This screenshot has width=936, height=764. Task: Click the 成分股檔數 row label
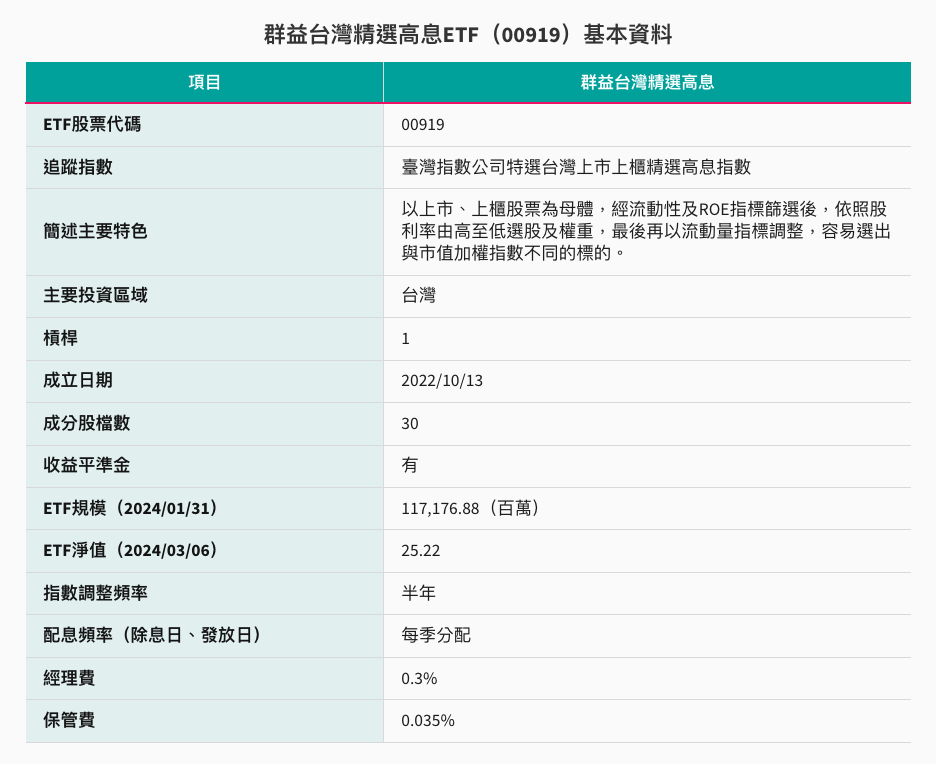pos(87,424)
